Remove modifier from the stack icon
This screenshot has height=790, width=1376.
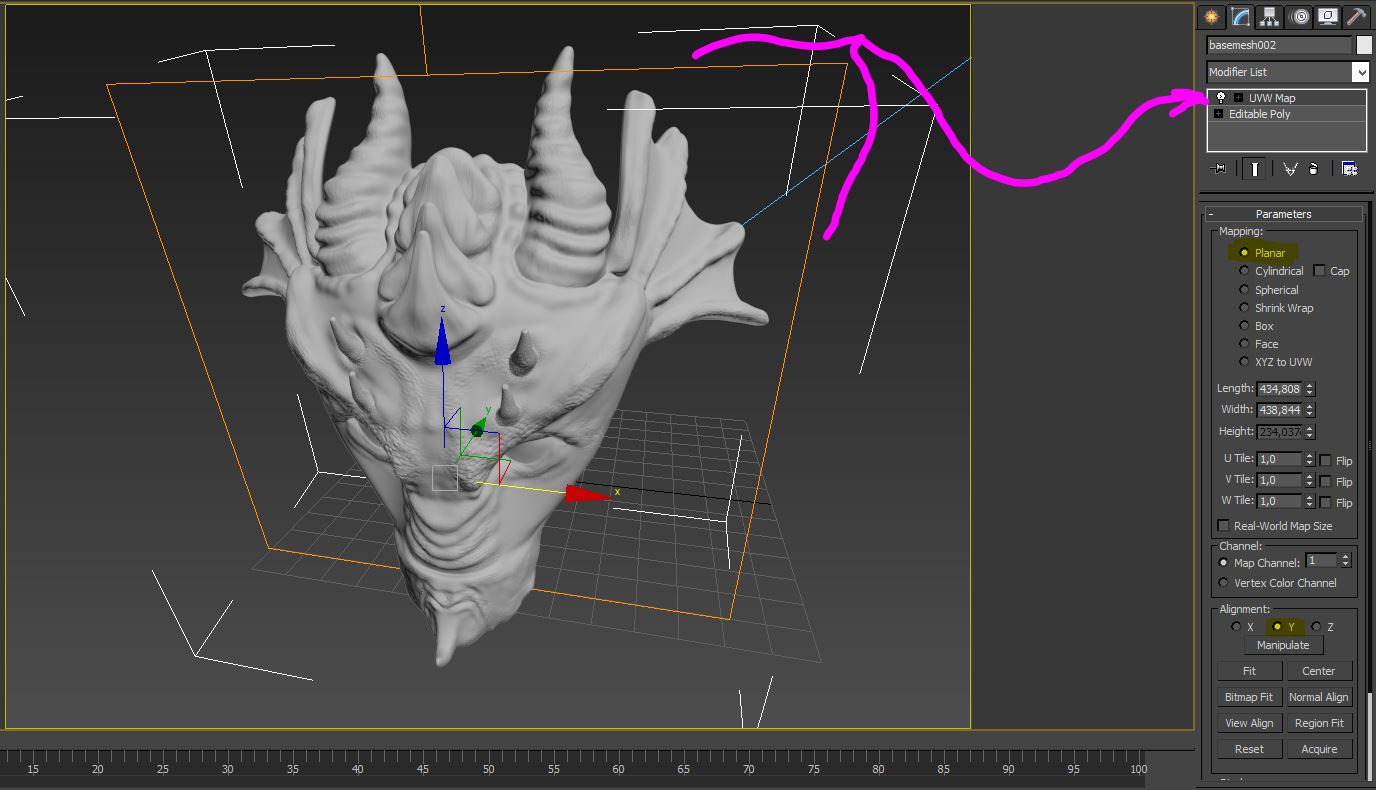tap(1313, 169)
